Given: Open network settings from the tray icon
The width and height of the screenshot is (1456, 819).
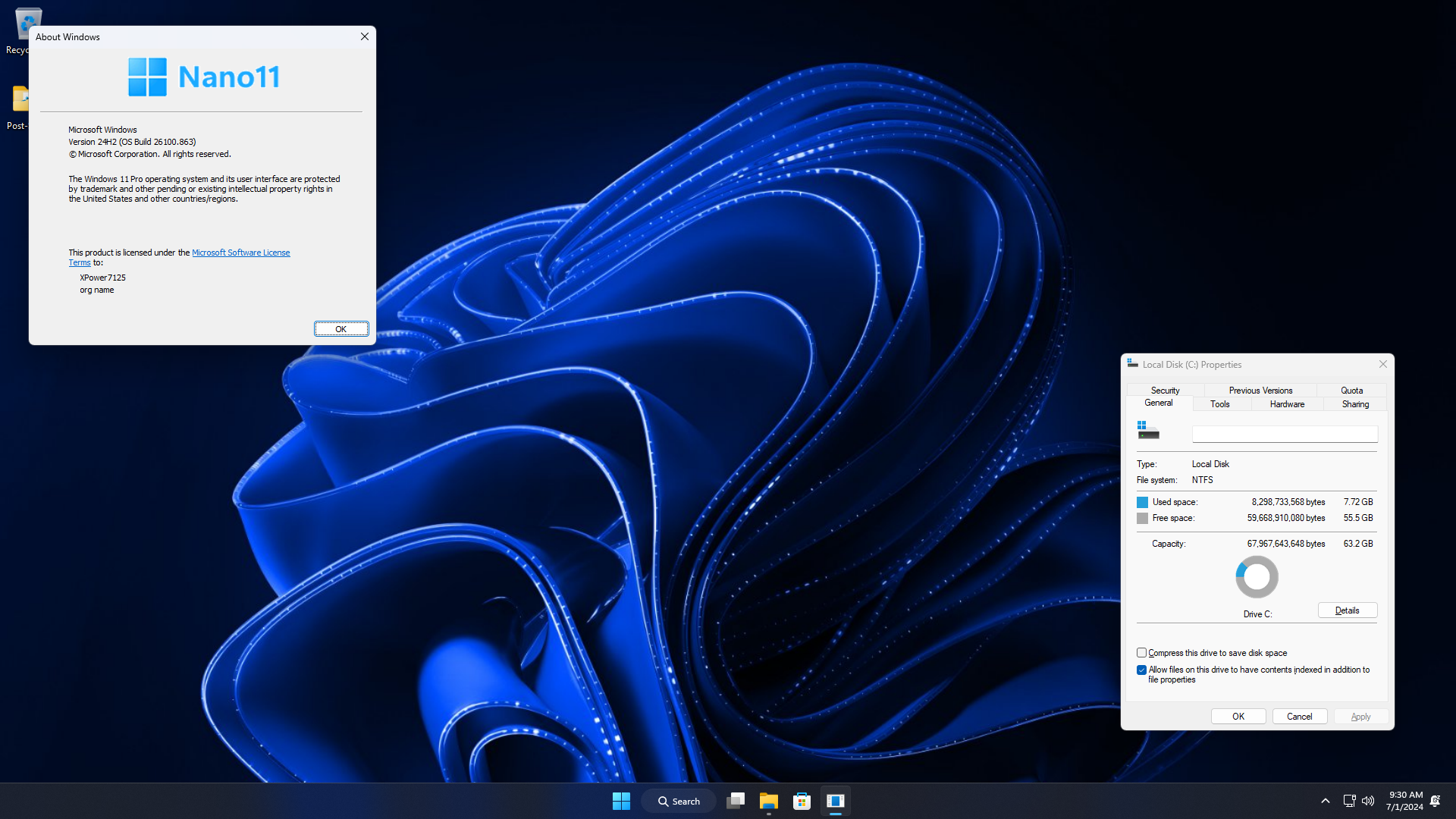Looking at the screenshot, I should [x=1349, y=800].
